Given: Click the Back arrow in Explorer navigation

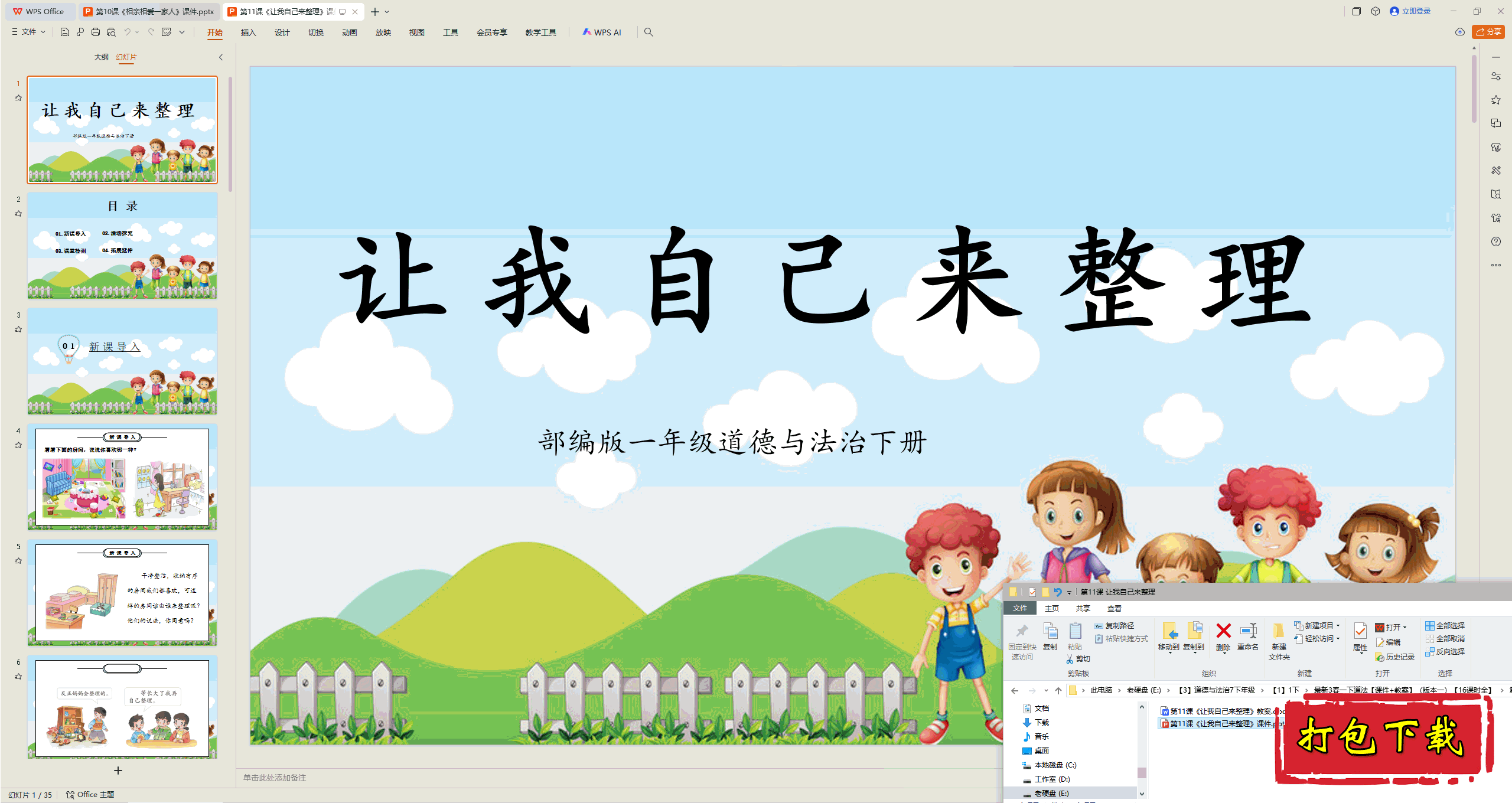Looking at the screenshot, I should click(1015, 690).
